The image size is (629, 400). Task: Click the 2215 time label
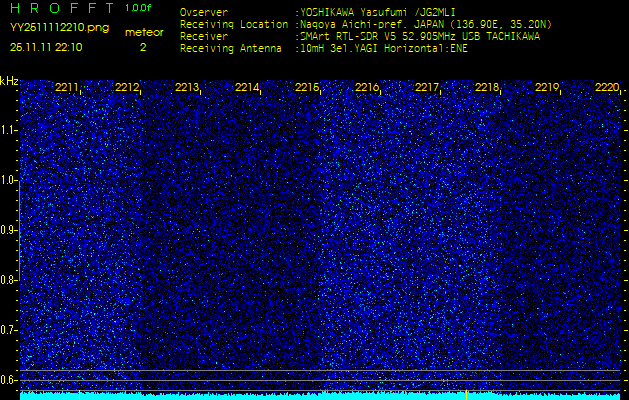[307, 87]
